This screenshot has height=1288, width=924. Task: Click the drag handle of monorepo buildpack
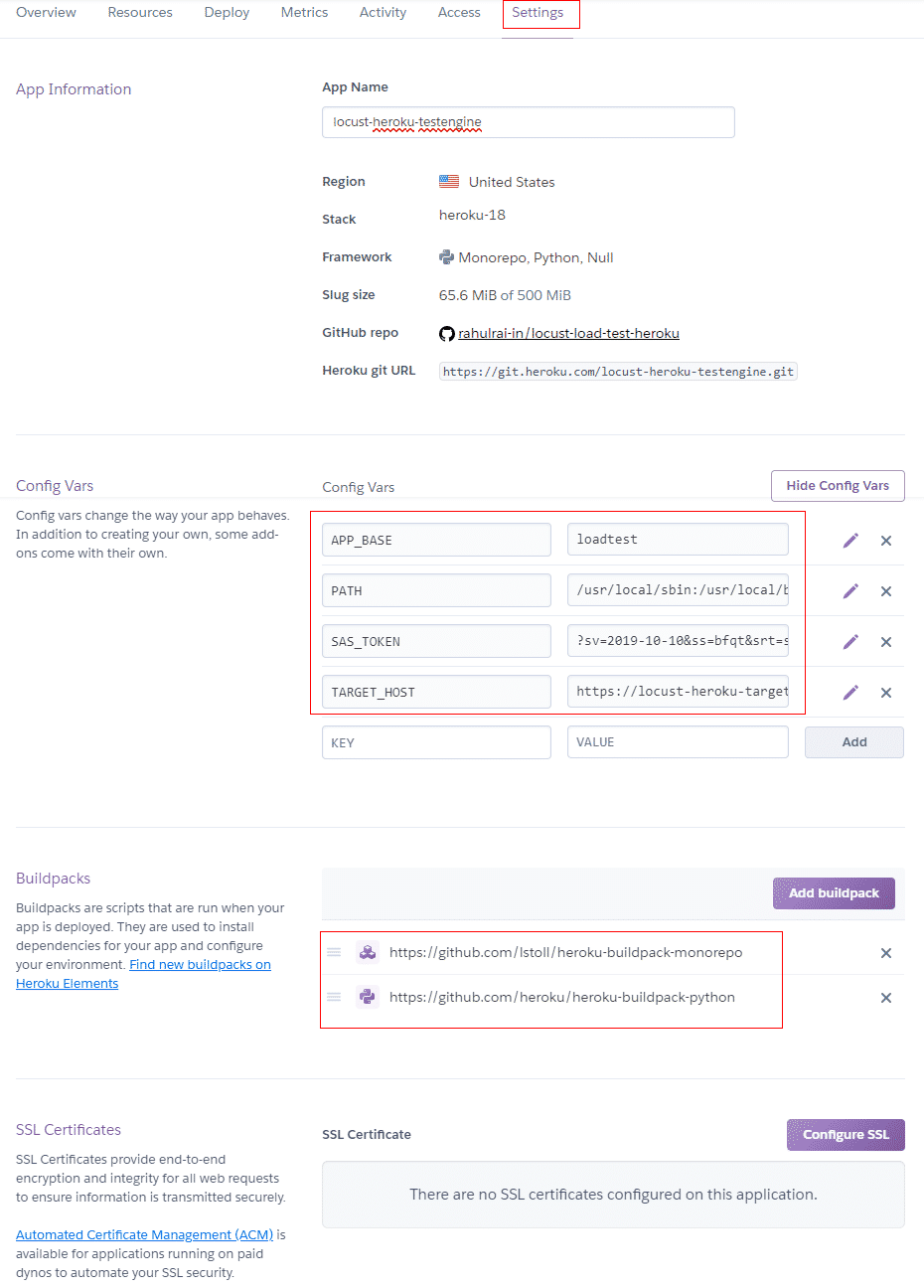click(335, 952)
